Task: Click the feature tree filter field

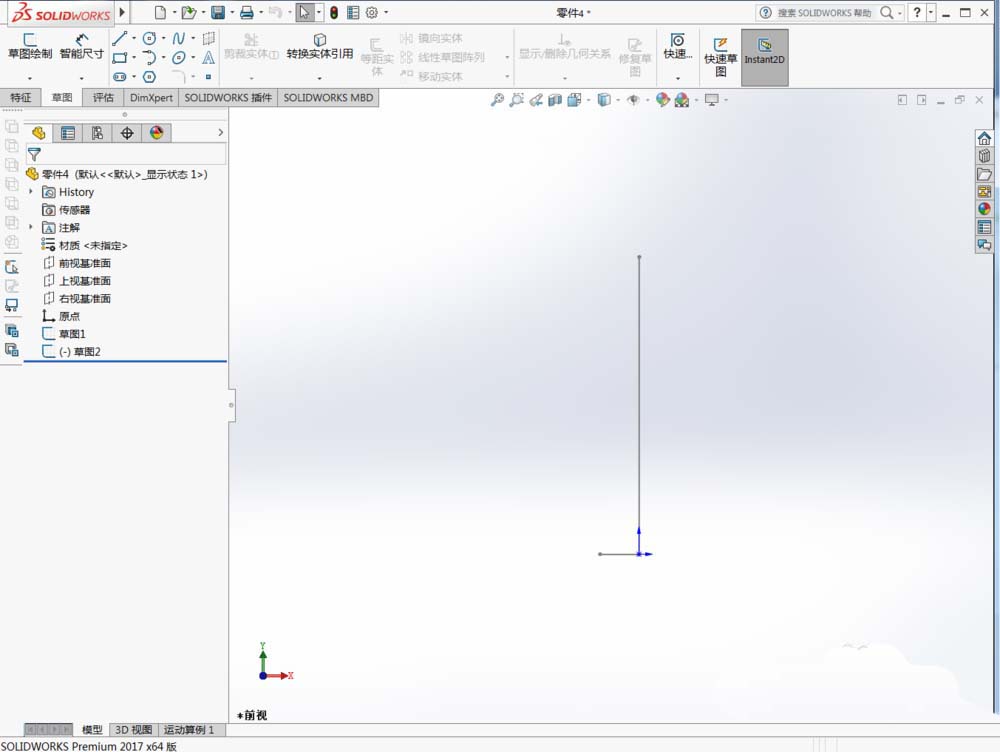Action: click(126, 154)
